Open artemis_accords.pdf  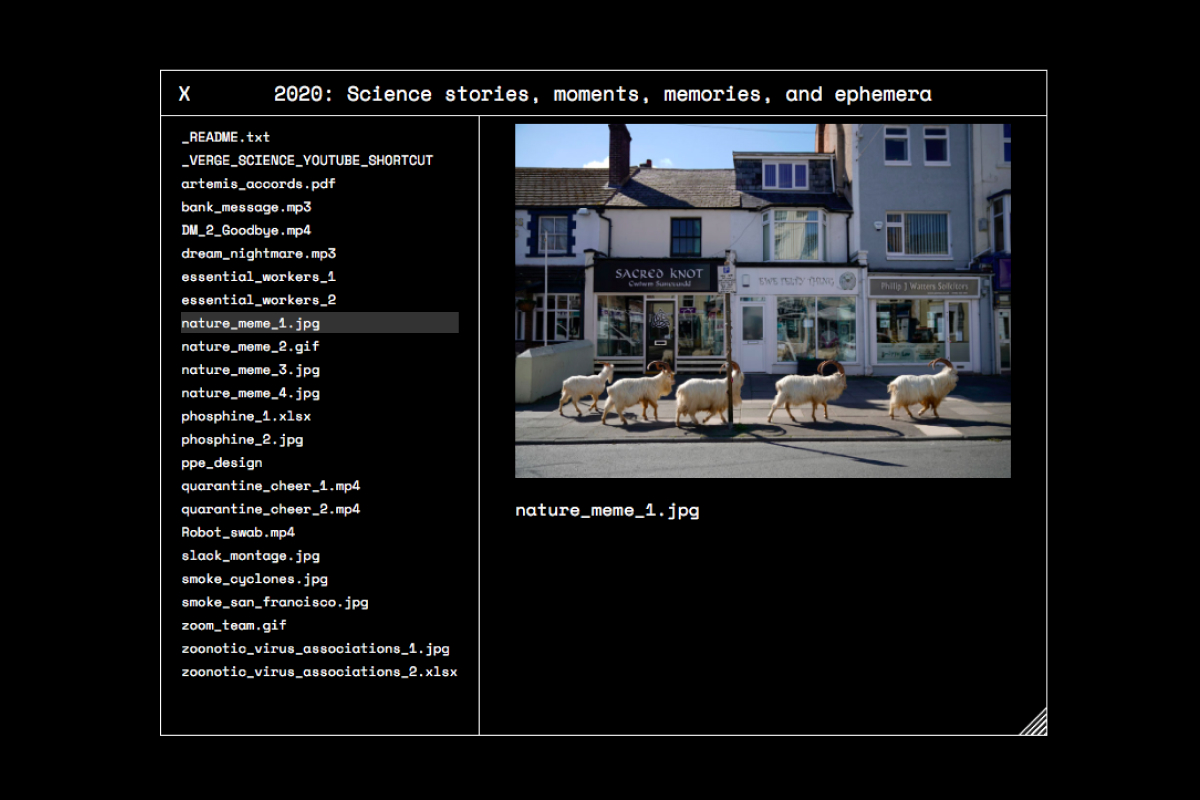tap(258, 184)
